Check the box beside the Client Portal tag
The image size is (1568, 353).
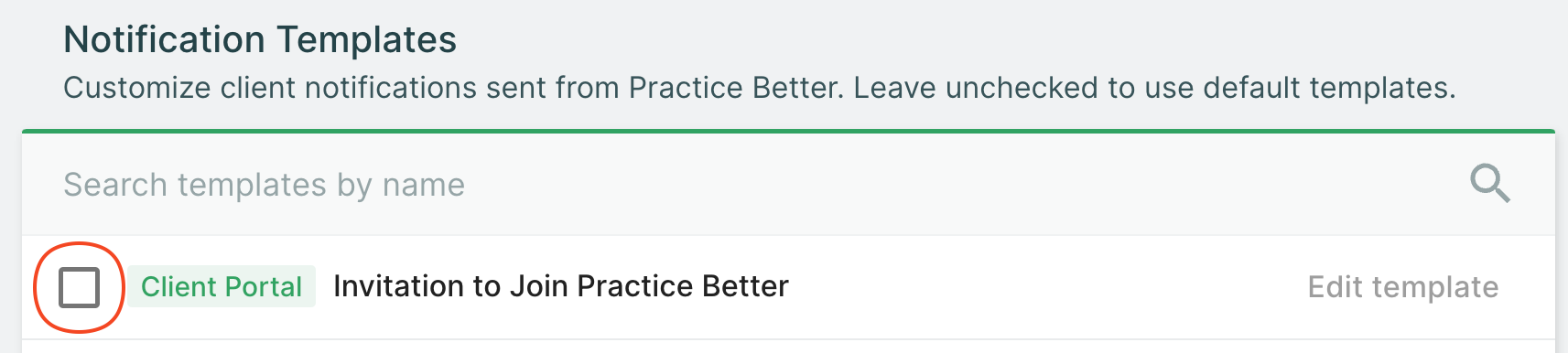coord(79,287)
